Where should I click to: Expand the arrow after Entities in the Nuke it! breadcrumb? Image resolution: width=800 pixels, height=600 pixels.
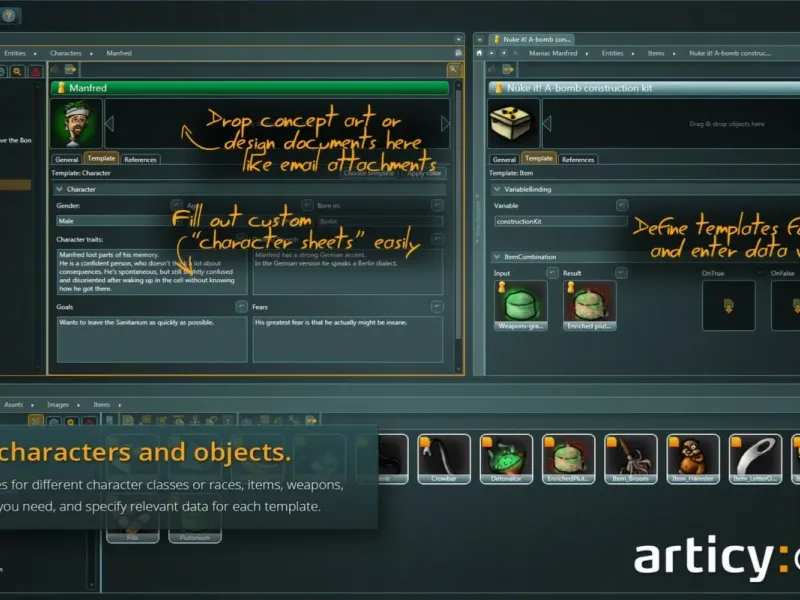pyautogui.click(x=633, y=54)
